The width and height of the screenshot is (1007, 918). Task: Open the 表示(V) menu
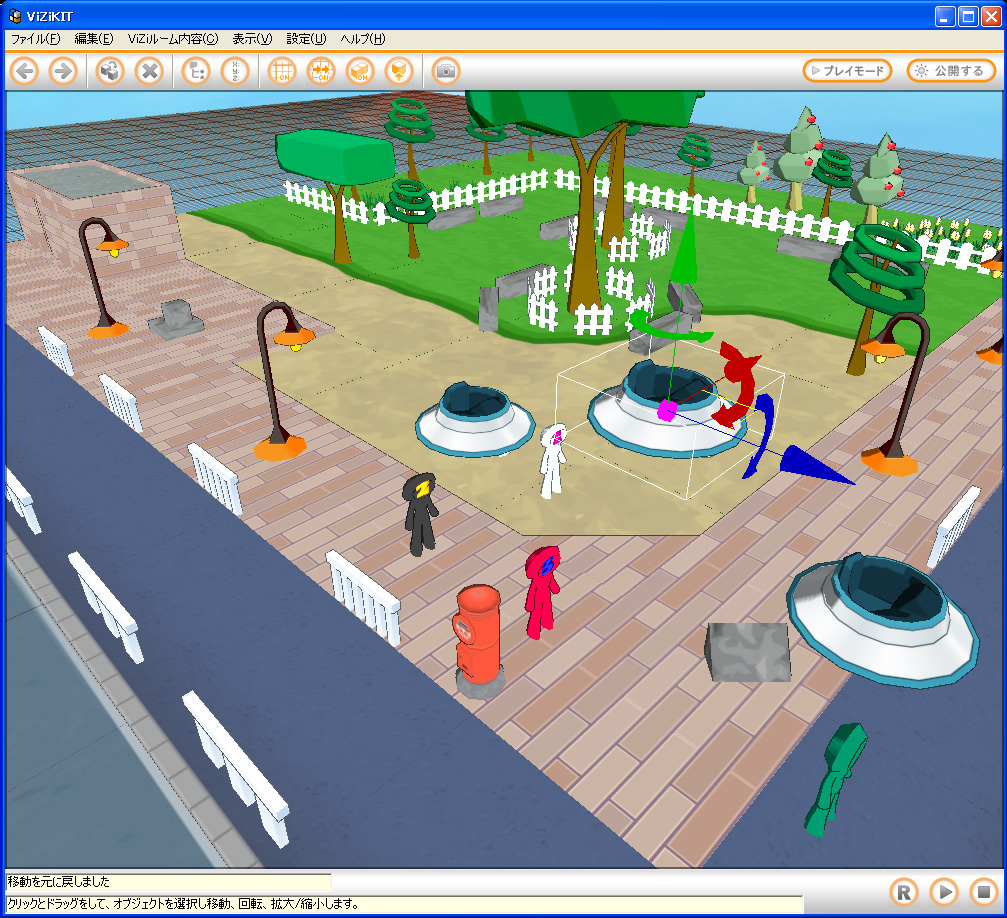(x=252, y=39)
